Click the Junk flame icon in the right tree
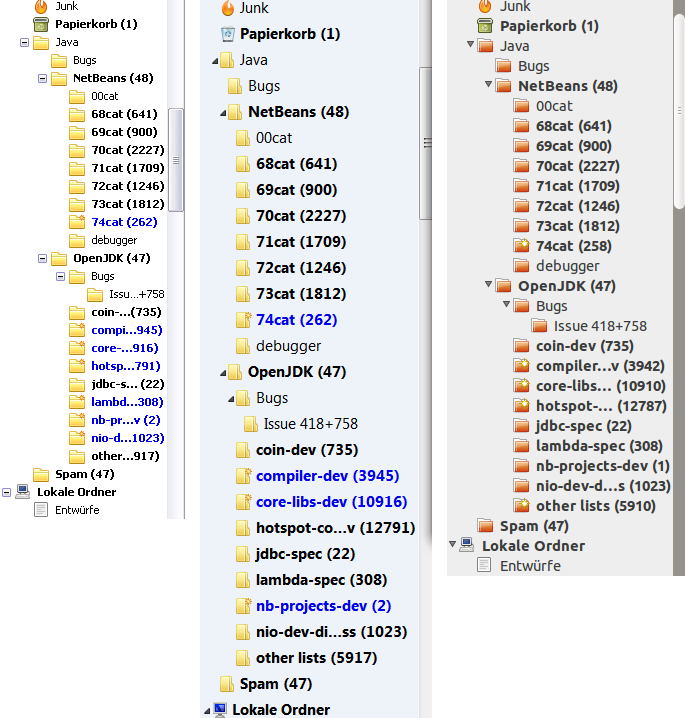 point(485,6)
